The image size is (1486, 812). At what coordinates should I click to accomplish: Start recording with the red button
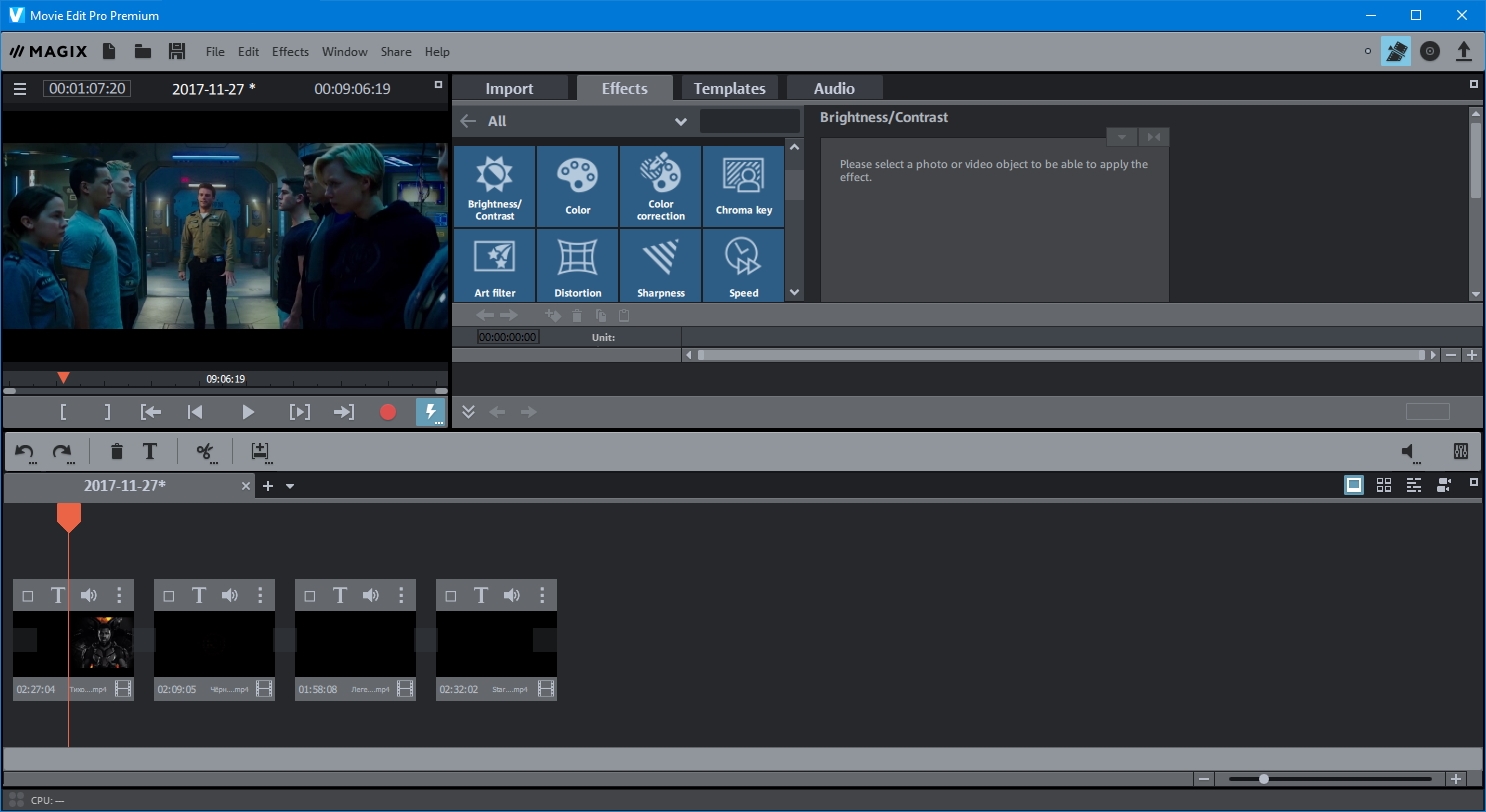coord(388,412)
